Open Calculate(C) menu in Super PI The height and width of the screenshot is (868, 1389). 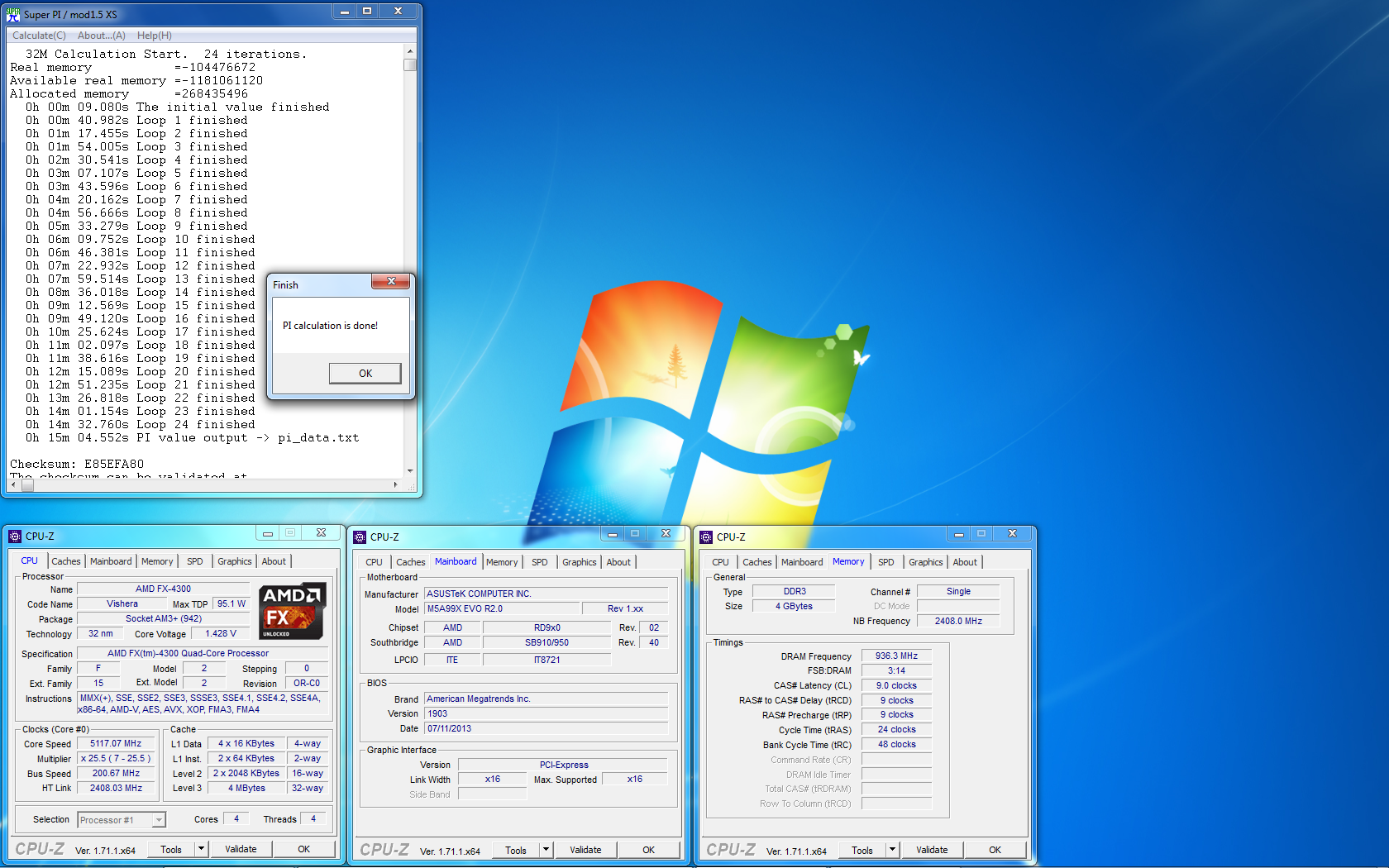tap(39, 36)
